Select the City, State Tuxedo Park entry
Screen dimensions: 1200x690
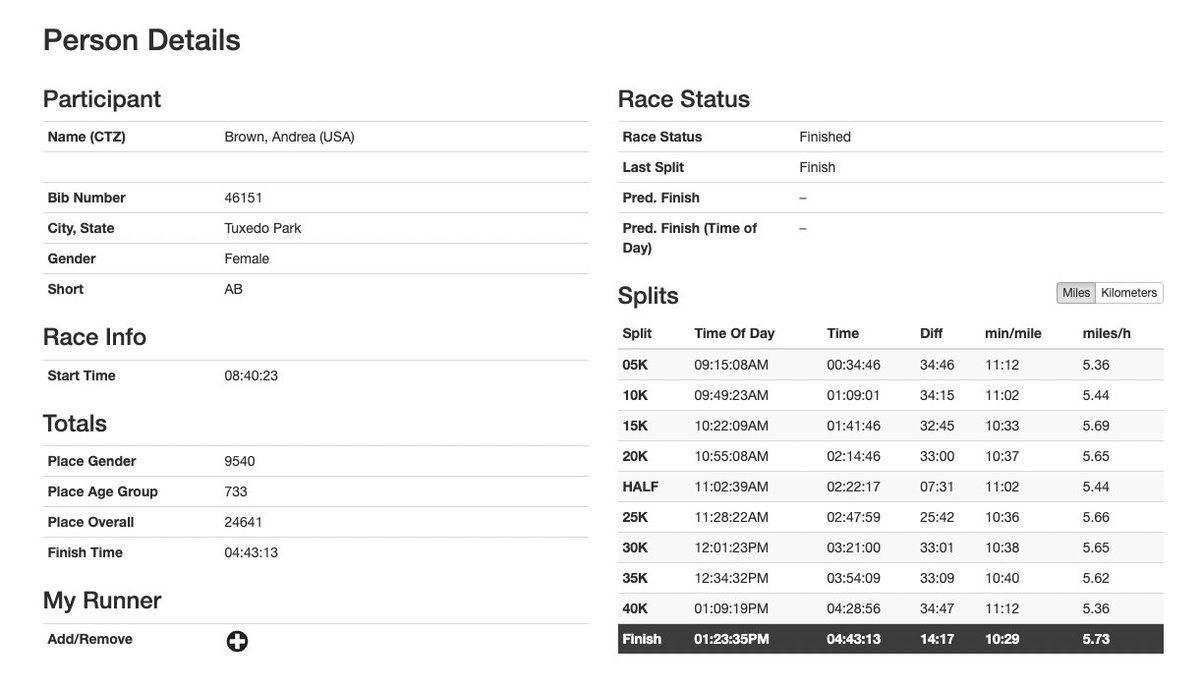pyautogui.click(x=260, y=227)
